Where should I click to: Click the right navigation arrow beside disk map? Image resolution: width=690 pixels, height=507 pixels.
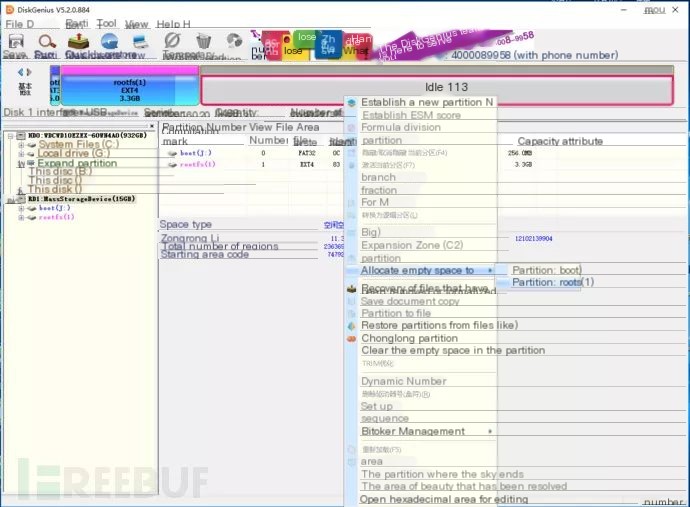(29, 72)
